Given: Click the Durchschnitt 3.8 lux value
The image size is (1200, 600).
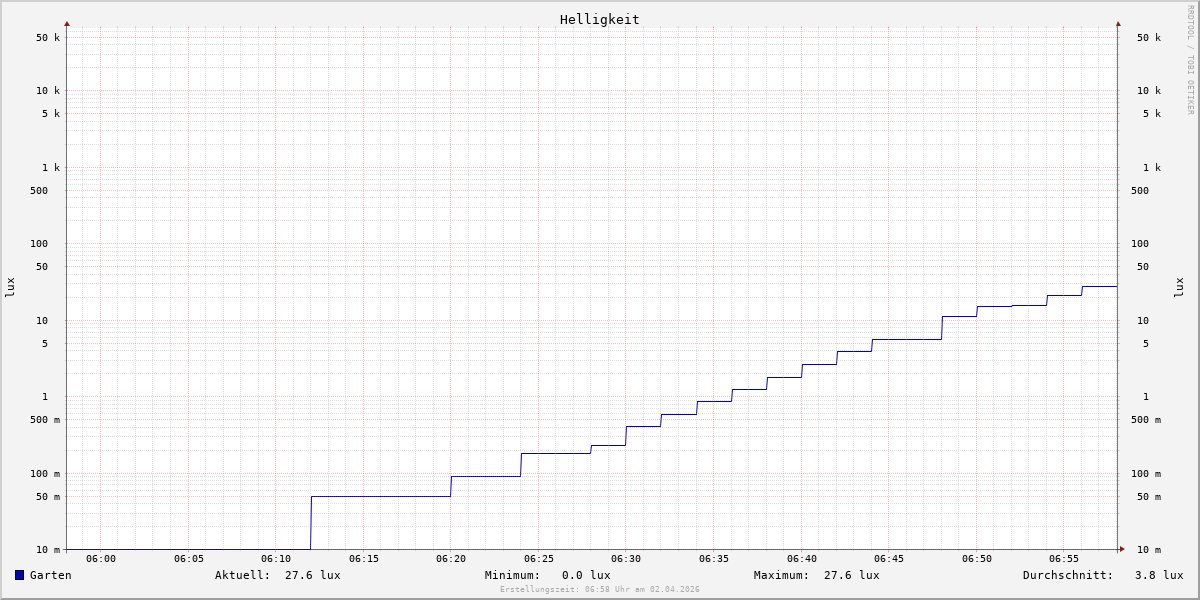Looking at the screenshot, I should tap(1158, 575).
